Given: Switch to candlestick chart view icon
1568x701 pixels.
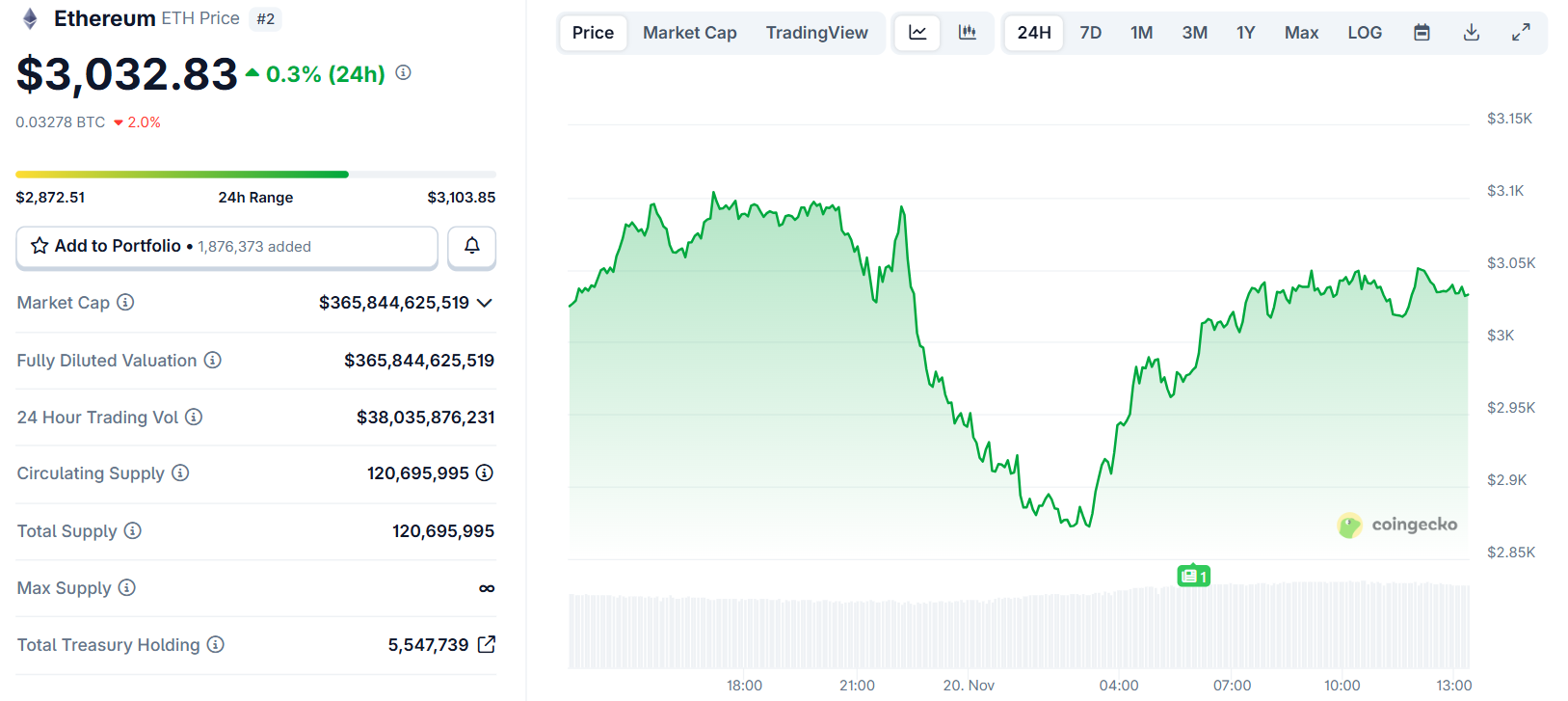Looking at the screenshot, I should click(968, 33).
